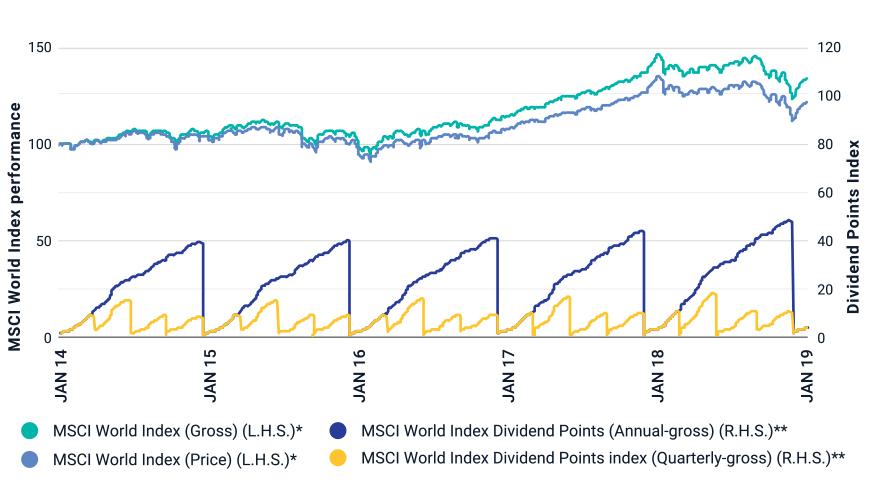The width and height of the screenshot is (870, 488).
Task: Click the 150 tick on left axis
Action: tap(40, 47)
